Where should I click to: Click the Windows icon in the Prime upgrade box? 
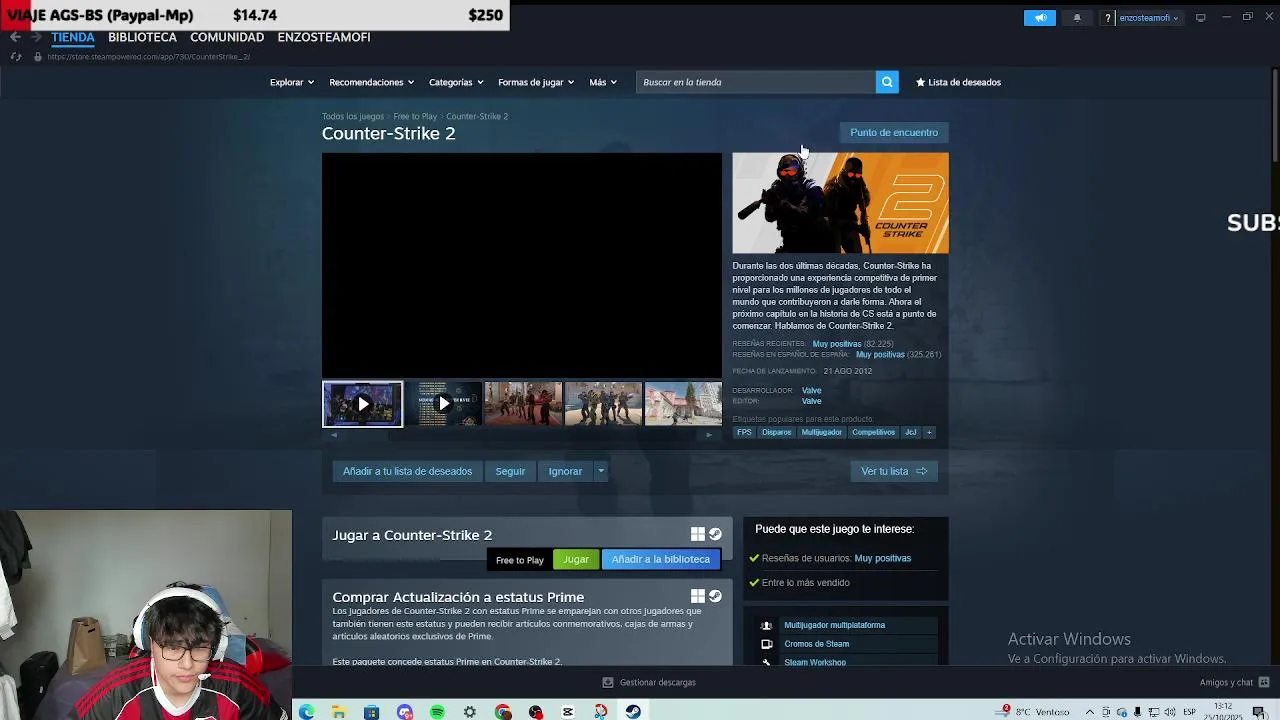pos(698,596)
